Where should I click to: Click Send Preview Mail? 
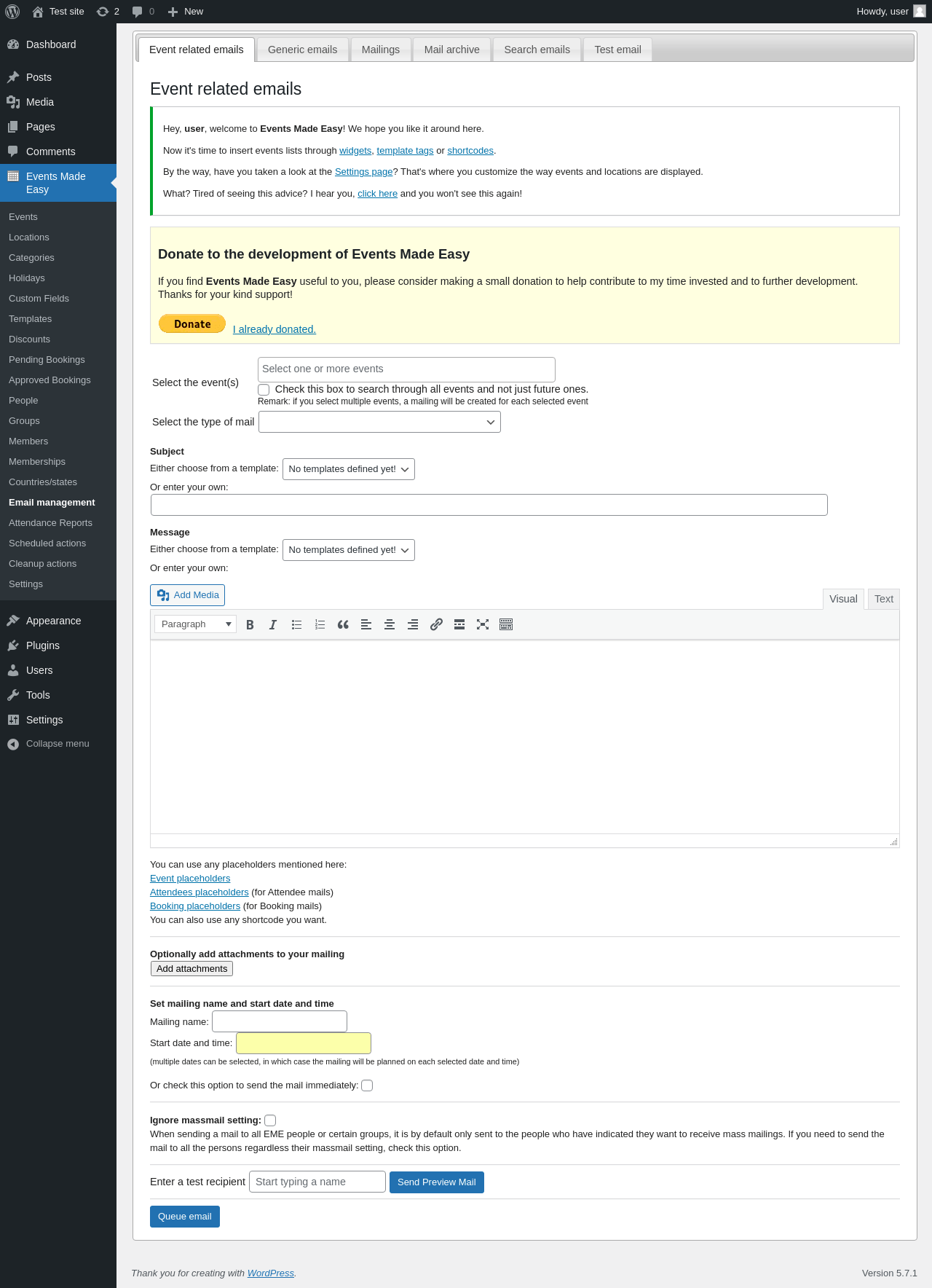437,1182
